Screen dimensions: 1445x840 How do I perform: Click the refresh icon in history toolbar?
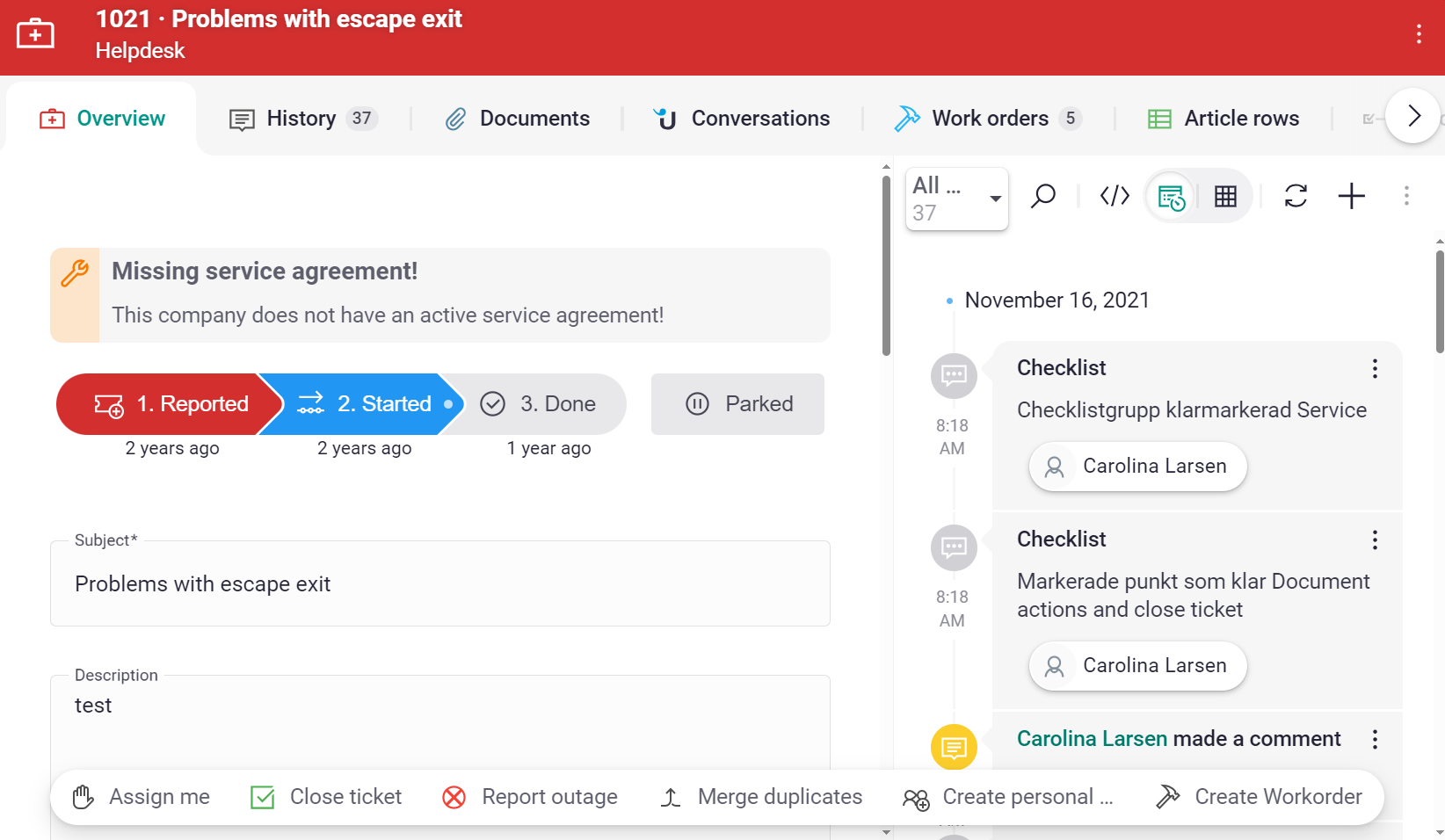[1296, 196]
